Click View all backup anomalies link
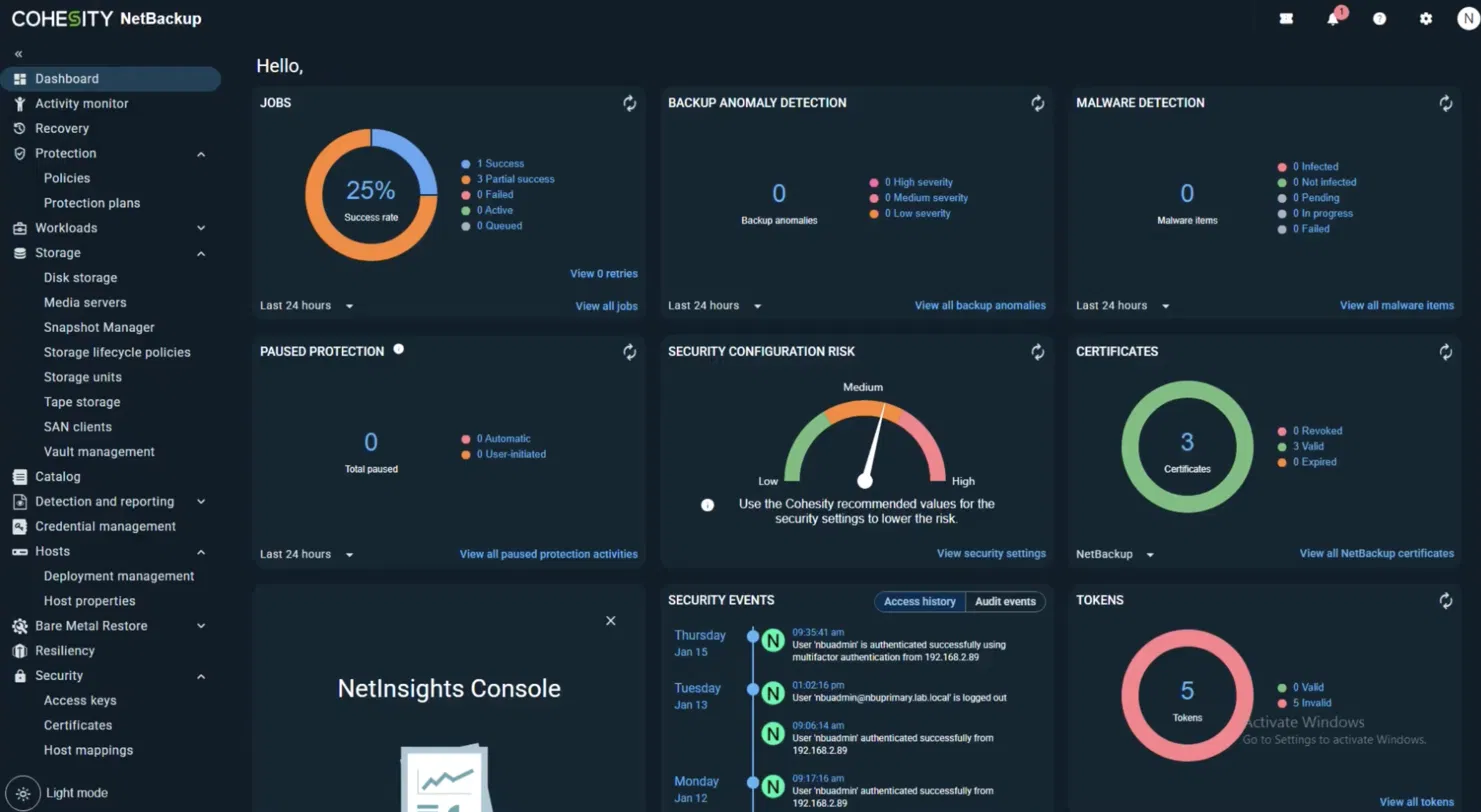1481x812 pixels. point(980,306)
